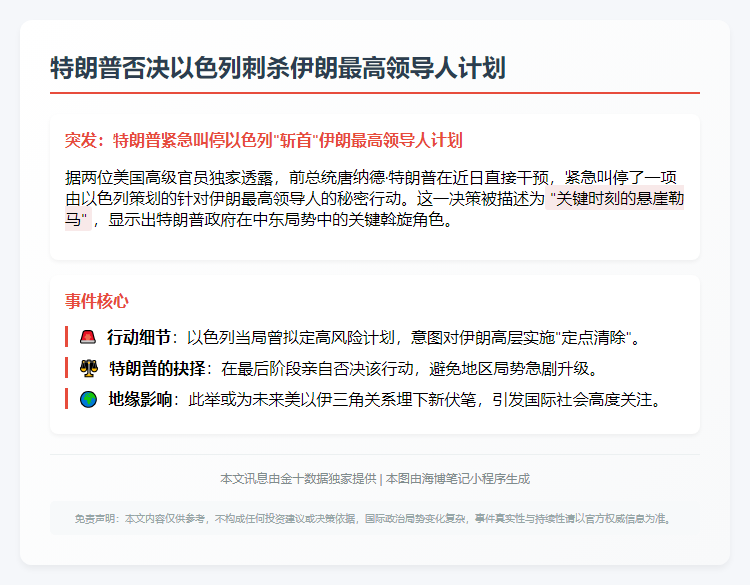Click the text 引发国际社会高度关注
750x585 pixels.
click(572, 399)
